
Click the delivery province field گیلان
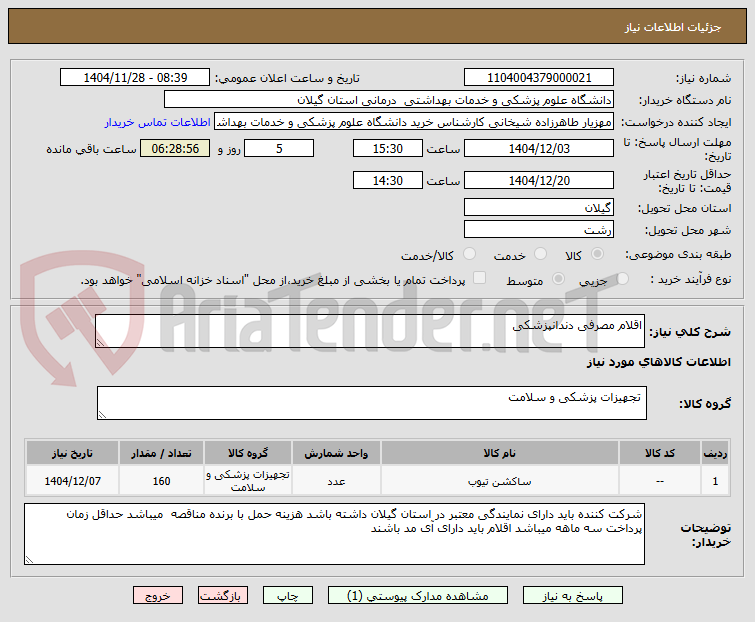[539, 207]
